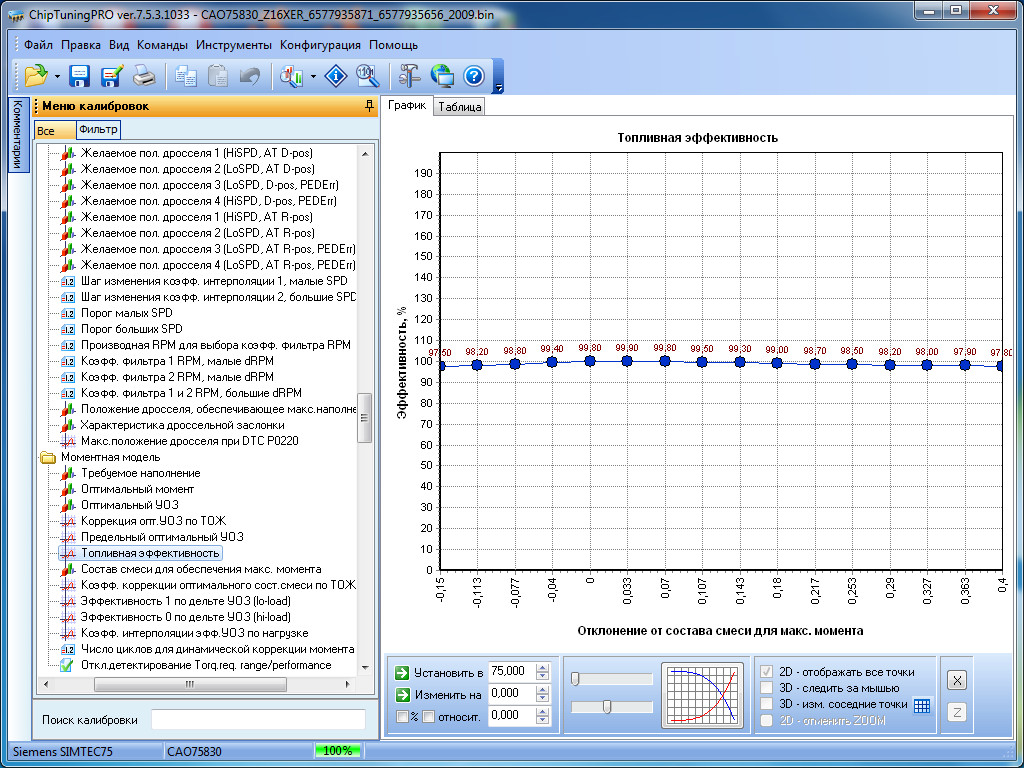Click the binary search magnifier icon

click(x=367, y=75)
